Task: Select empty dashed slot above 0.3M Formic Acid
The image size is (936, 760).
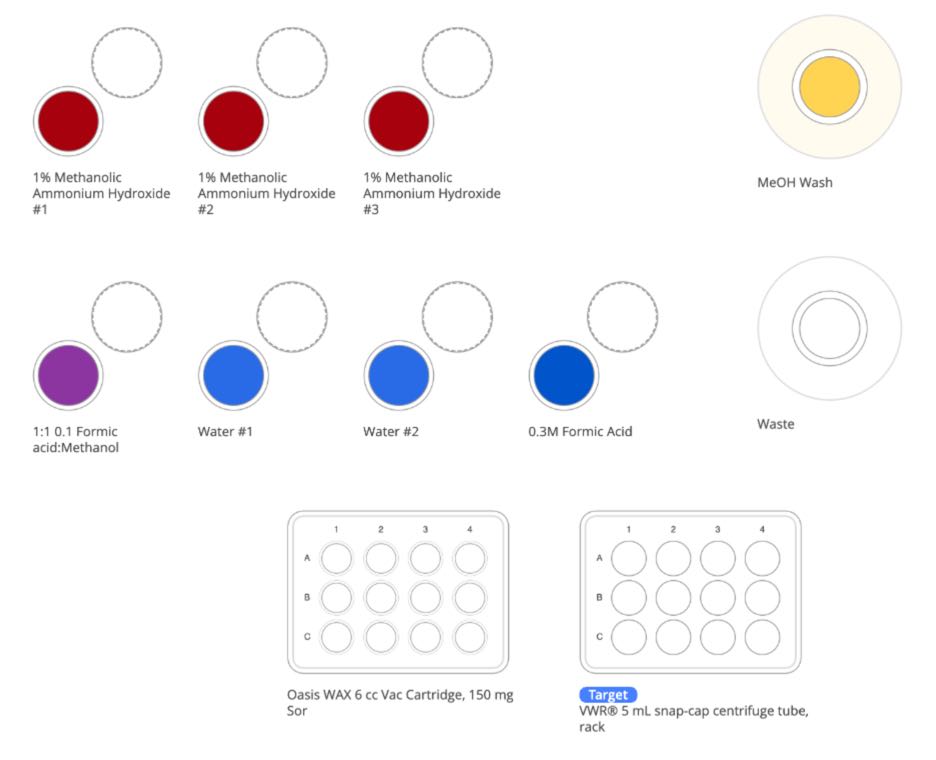Action: click(x=621, y=317)
